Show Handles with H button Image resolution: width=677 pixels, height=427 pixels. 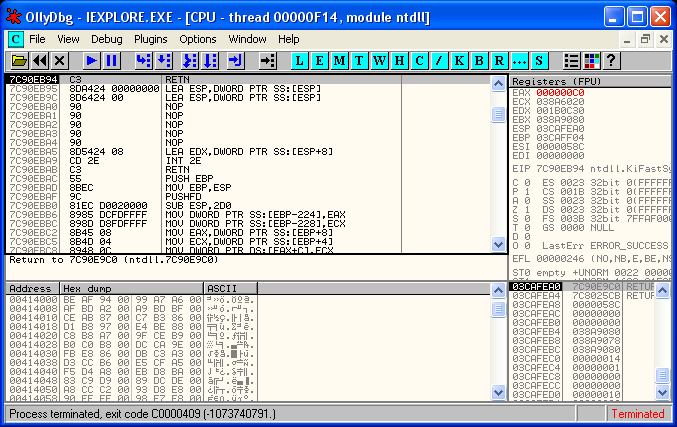pos(399,61)
